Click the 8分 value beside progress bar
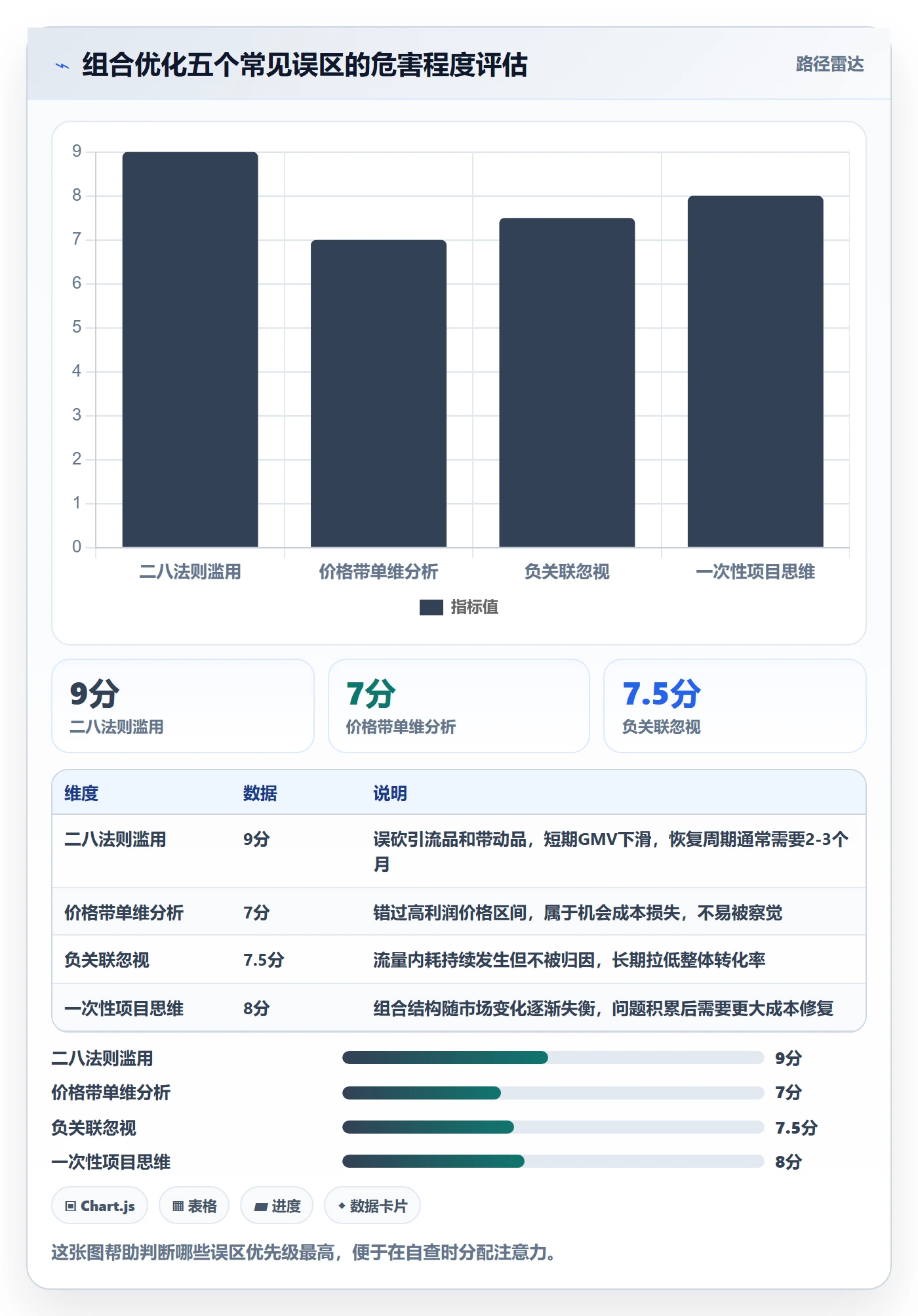 (x=788, y=1162)
